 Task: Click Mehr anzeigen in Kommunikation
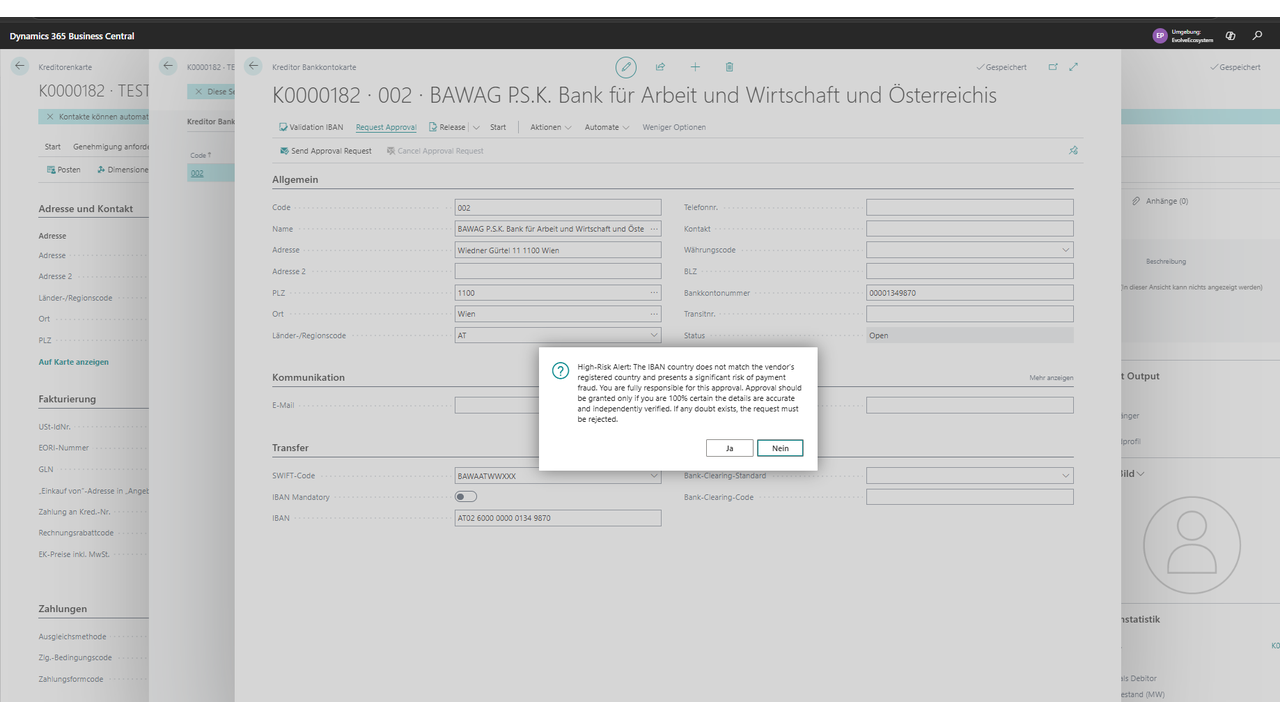point(1051,378)
